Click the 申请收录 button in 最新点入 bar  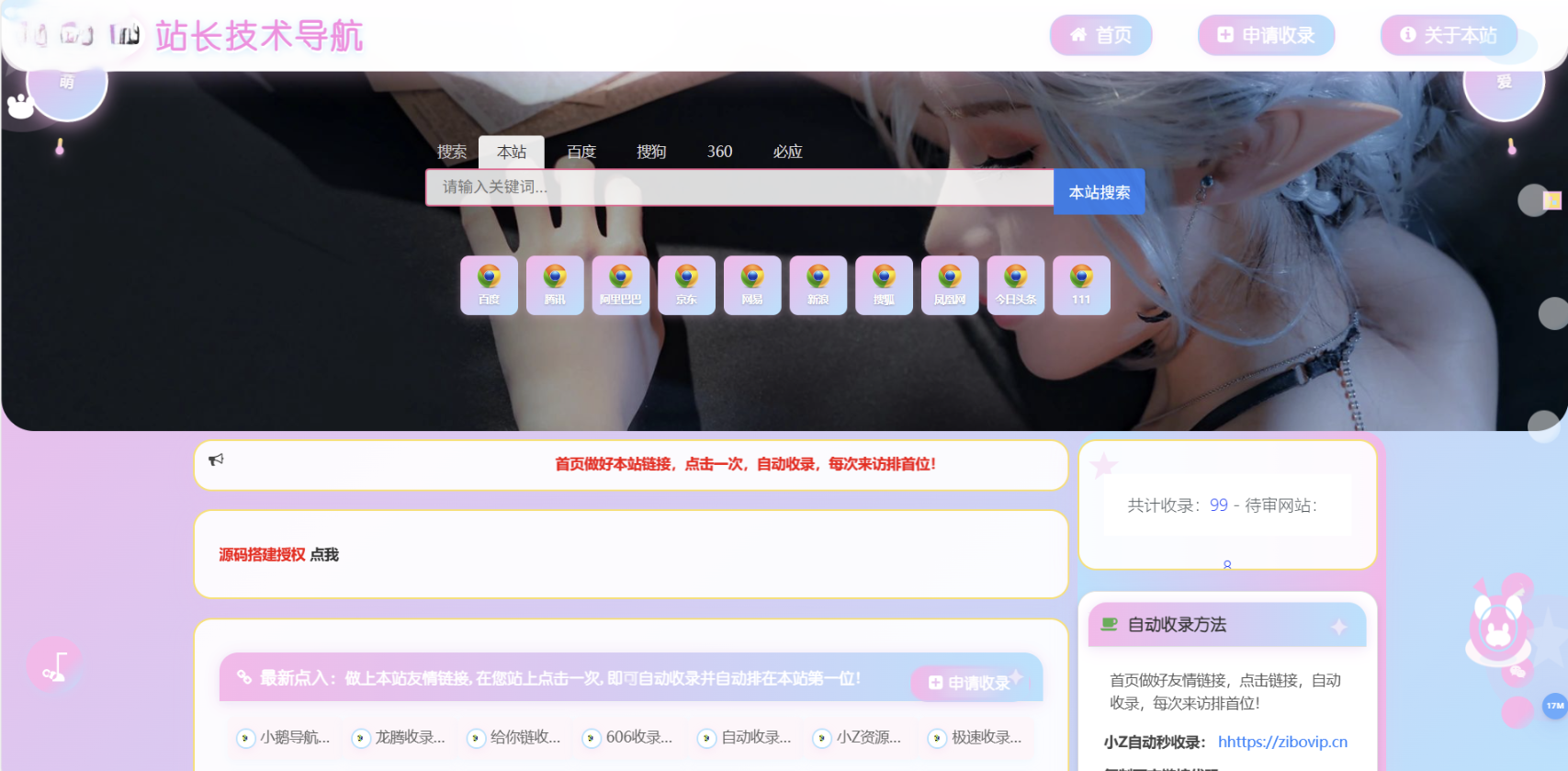coord(970,683)
